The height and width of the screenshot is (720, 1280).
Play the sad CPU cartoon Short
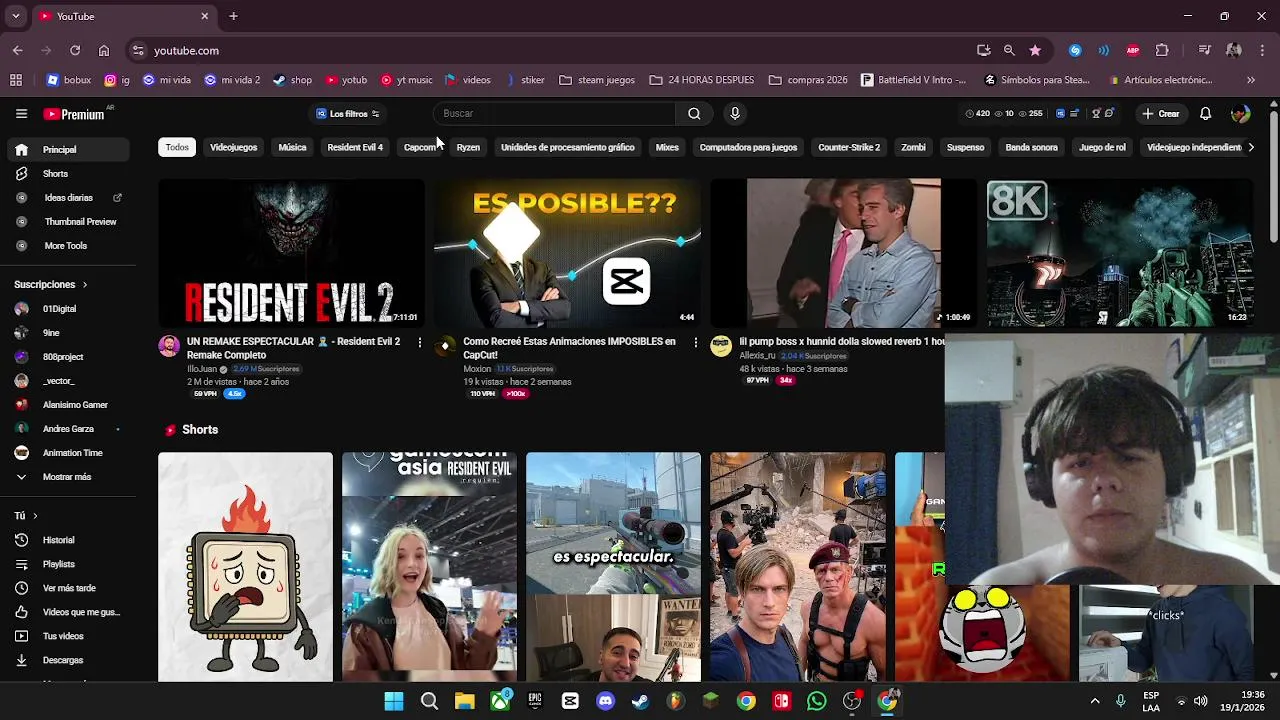245,567
